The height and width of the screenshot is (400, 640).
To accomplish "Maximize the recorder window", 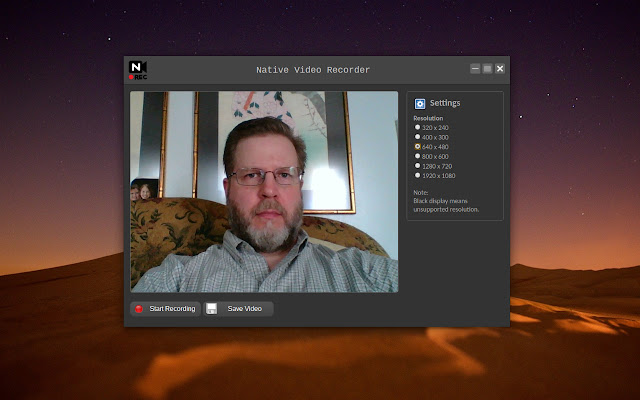I will (x=487, y=69).
